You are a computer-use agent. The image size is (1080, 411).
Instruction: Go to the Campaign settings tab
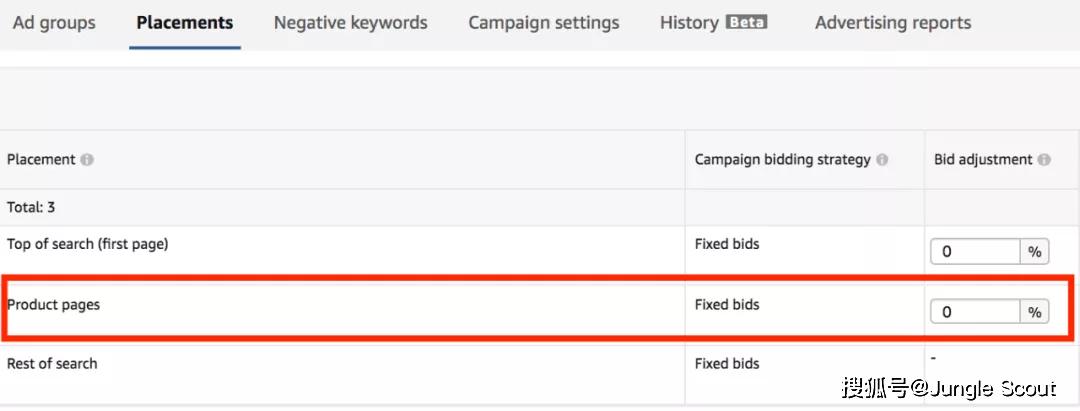(x=543, y=22)
